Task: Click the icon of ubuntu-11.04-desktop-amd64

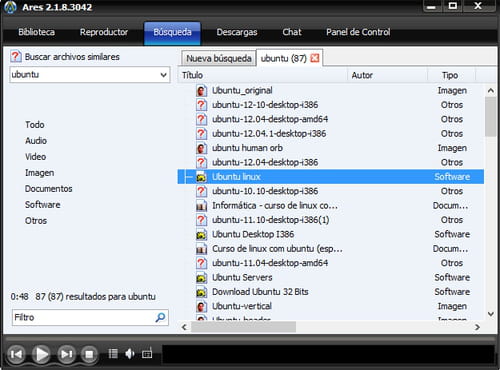Action: [201, 263]
